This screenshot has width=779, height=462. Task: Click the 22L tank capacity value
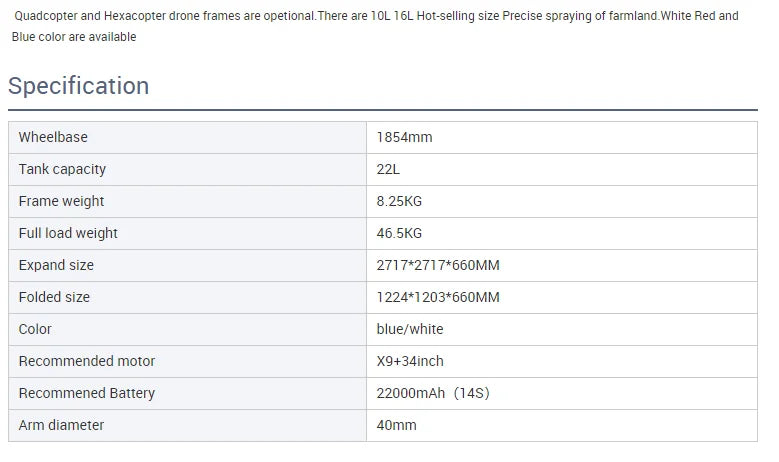[x=388, y=169]
